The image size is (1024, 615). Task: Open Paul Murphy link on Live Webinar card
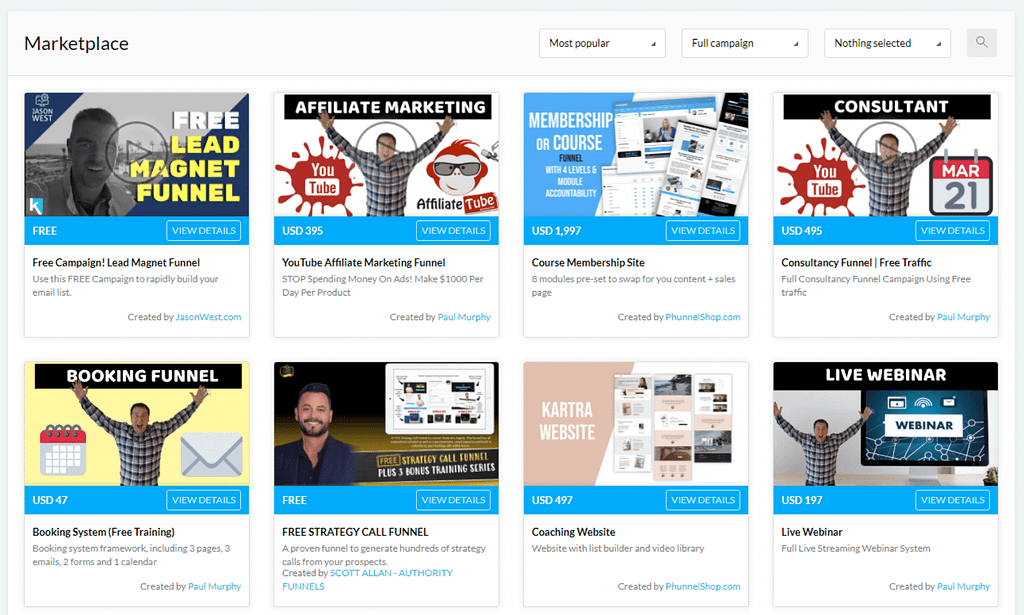pos(963,586)
